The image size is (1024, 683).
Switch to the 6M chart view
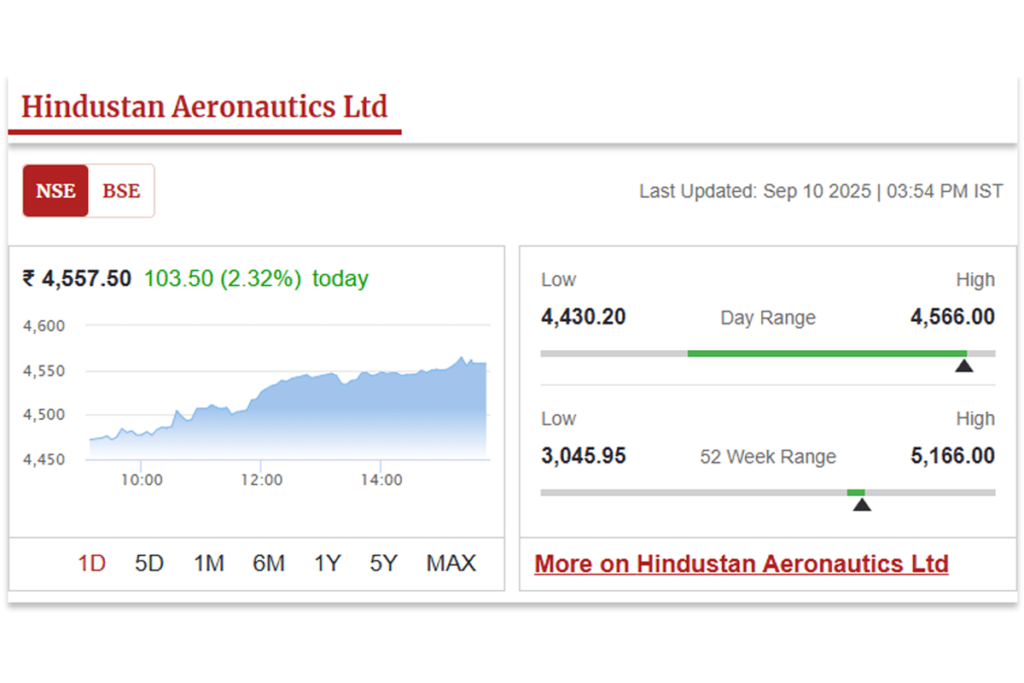tap(268, 563)
